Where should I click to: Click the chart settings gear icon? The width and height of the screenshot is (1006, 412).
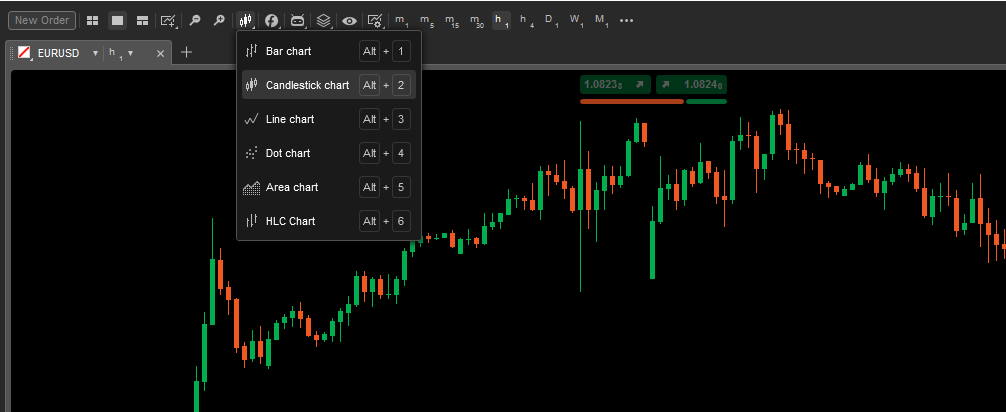(x=375, y=20)
